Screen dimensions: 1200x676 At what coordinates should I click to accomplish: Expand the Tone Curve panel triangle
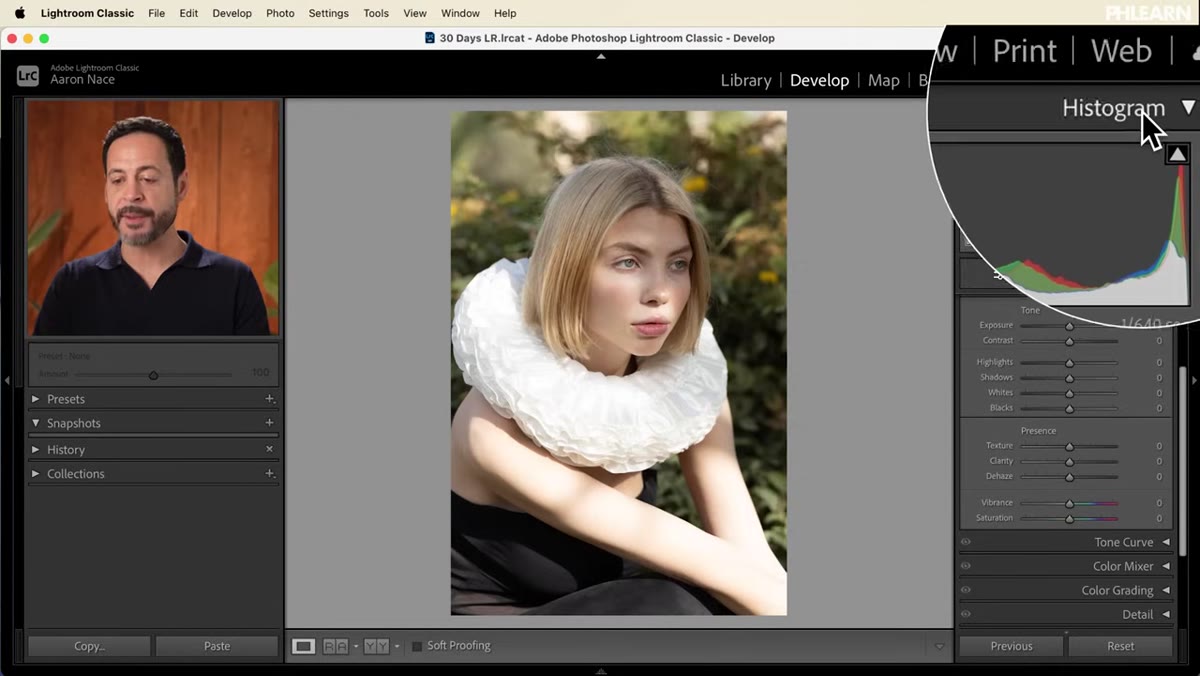coord(1166,542)
